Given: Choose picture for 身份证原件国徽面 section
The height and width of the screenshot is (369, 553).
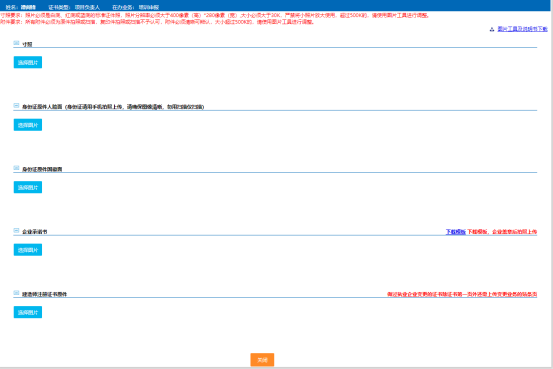Looking at the screenshot, I should [28, 187].
